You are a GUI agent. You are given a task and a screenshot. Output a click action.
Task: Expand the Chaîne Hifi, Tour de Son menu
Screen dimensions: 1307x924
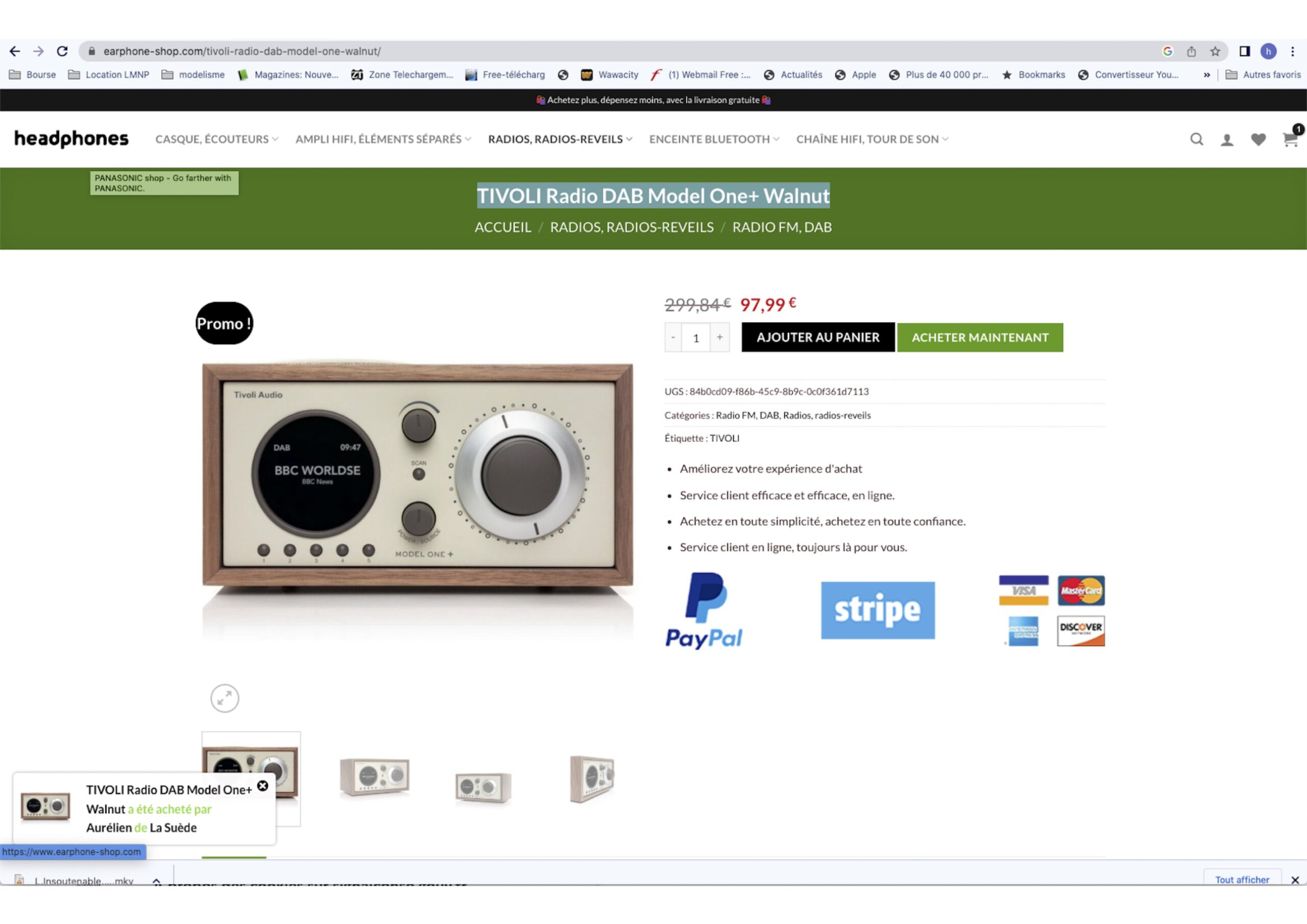tap(872, 139)
